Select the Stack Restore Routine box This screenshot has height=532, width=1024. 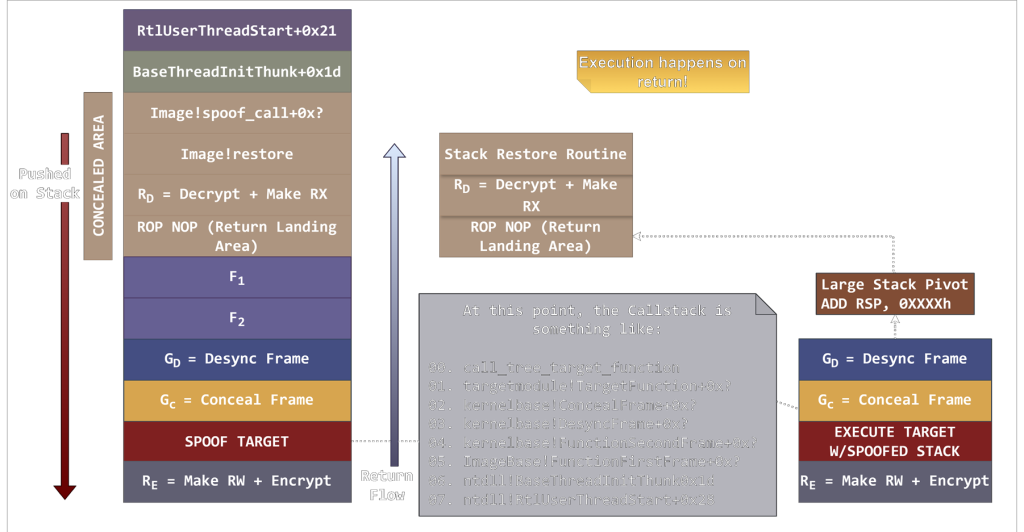(x=535, y=154)
